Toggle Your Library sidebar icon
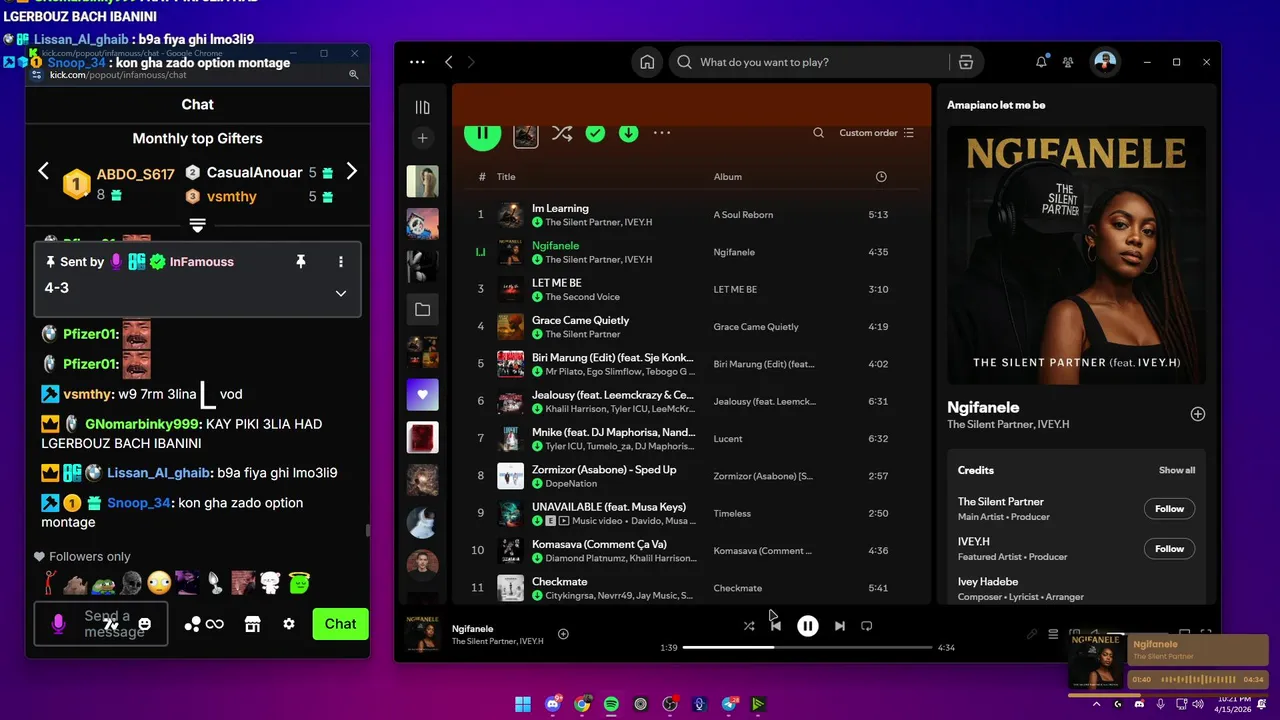The height and width of the screenshot is (720, 1280). [x=422, y=107]
